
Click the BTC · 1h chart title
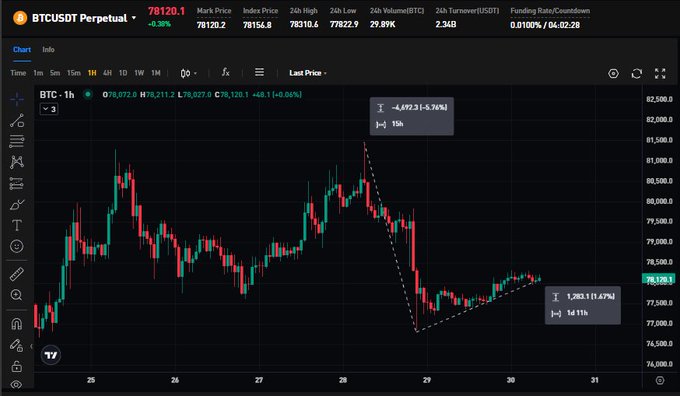(57, 95)
